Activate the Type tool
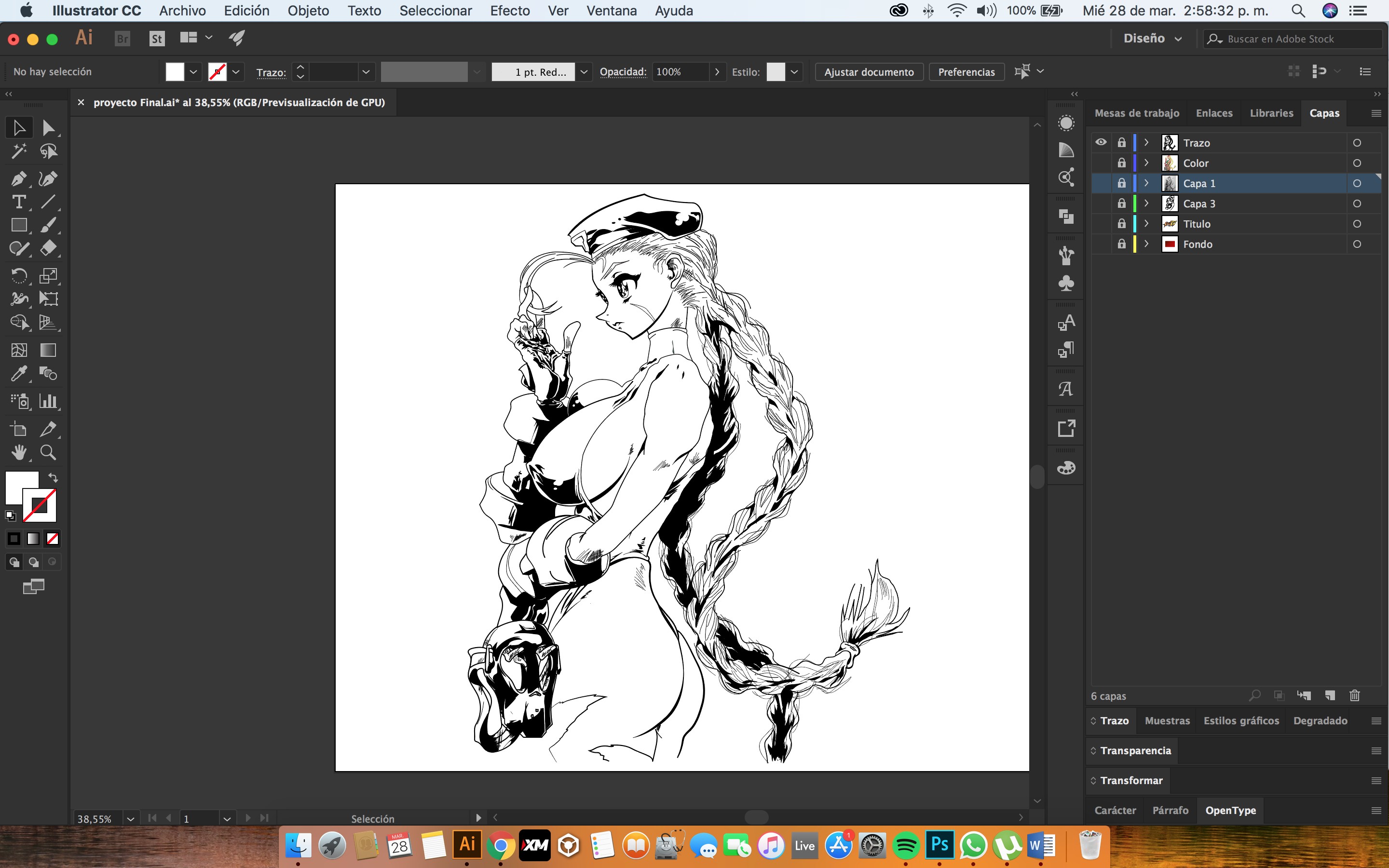The height and width of the screenshot is (868, 1389). [x=18, y=202]
